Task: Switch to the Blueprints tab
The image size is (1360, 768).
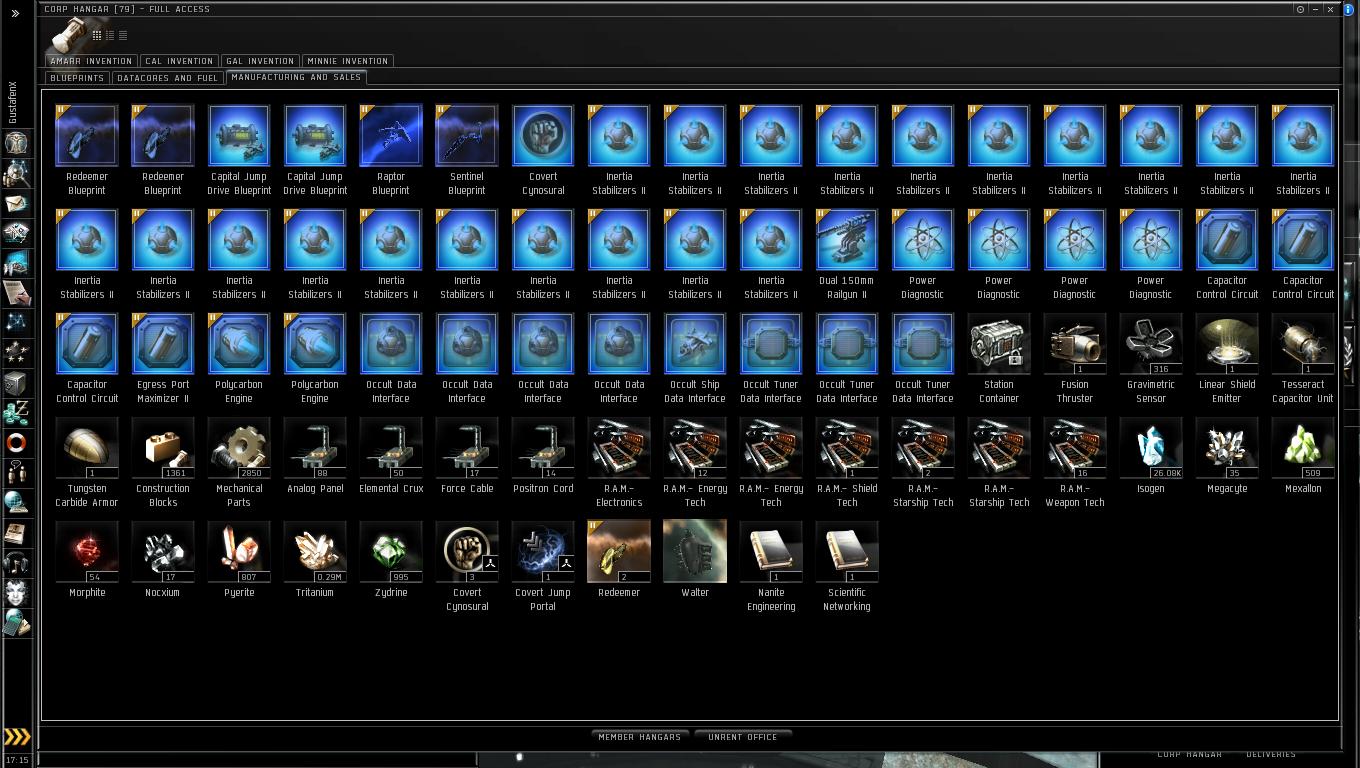Action: pos(77,77)
